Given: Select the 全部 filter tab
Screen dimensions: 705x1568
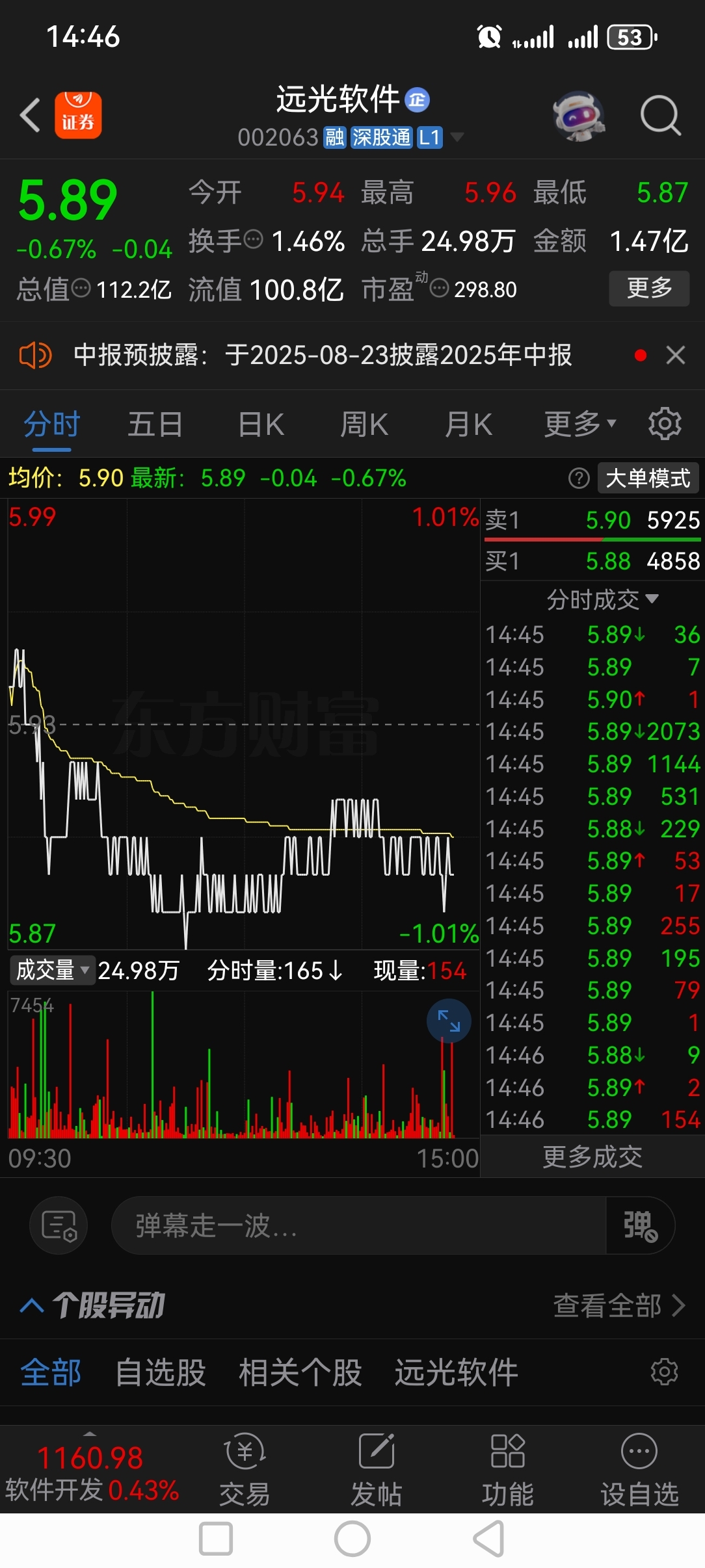Looking at the screenshot, I should (x=51, y=1373).
